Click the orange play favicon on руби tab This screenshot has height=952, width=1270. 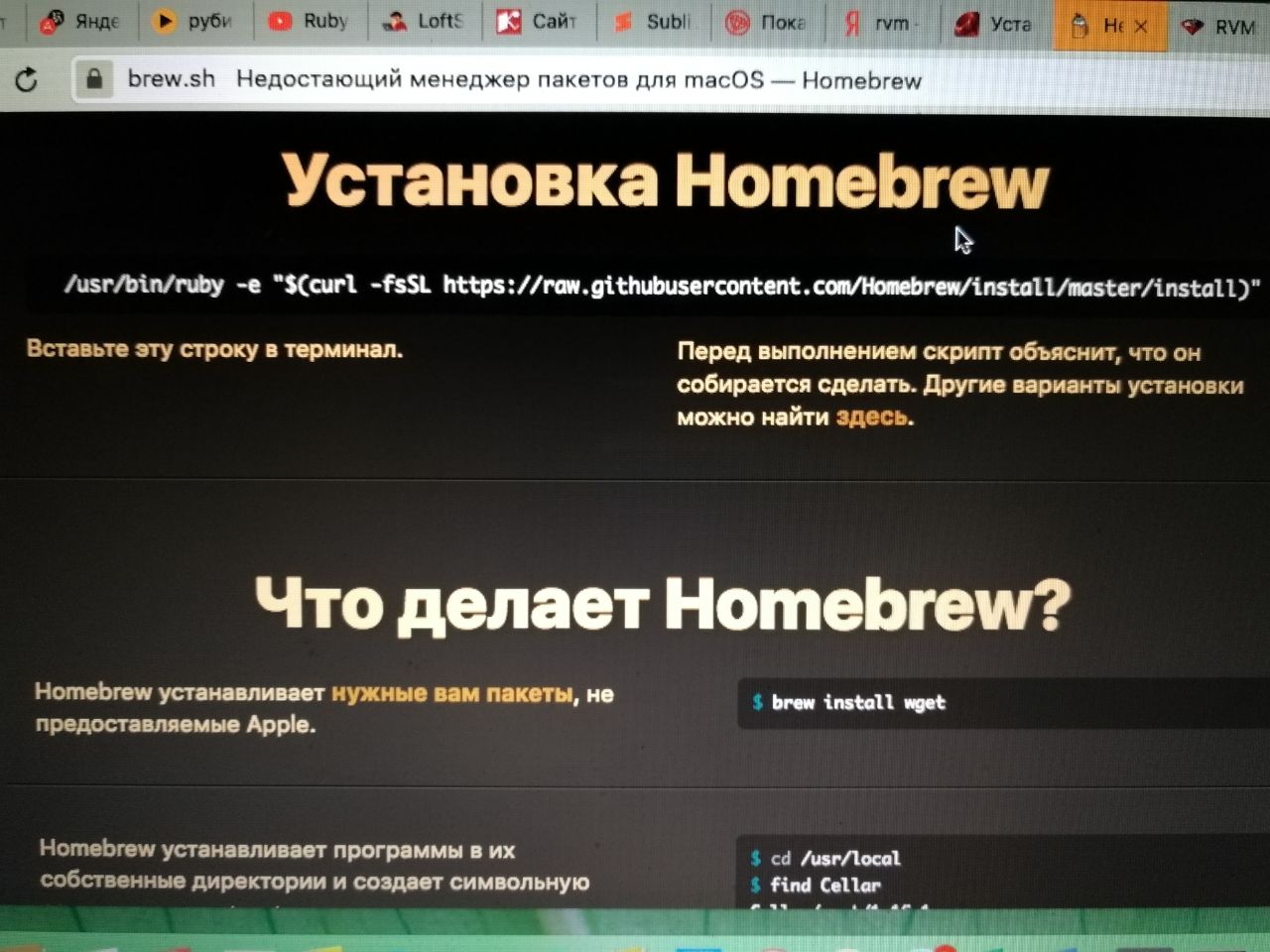pos(165,21)
